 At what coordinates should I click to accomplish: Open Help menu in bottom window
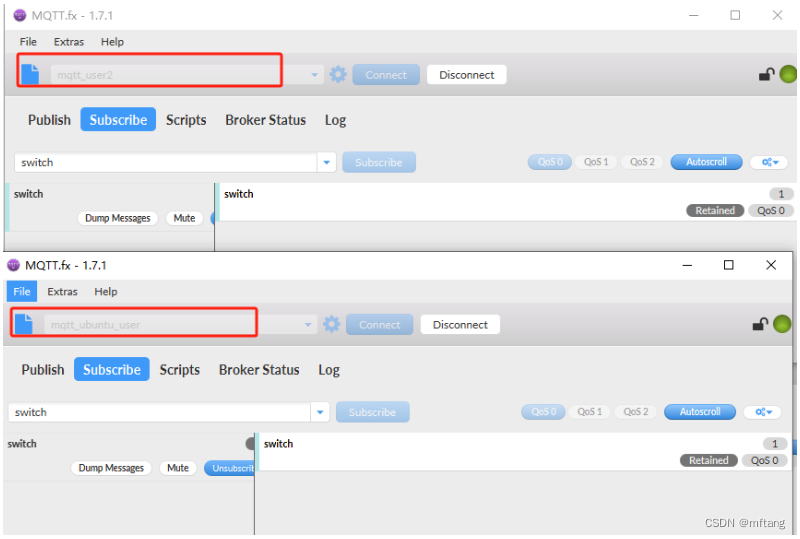tap(106, 291)
